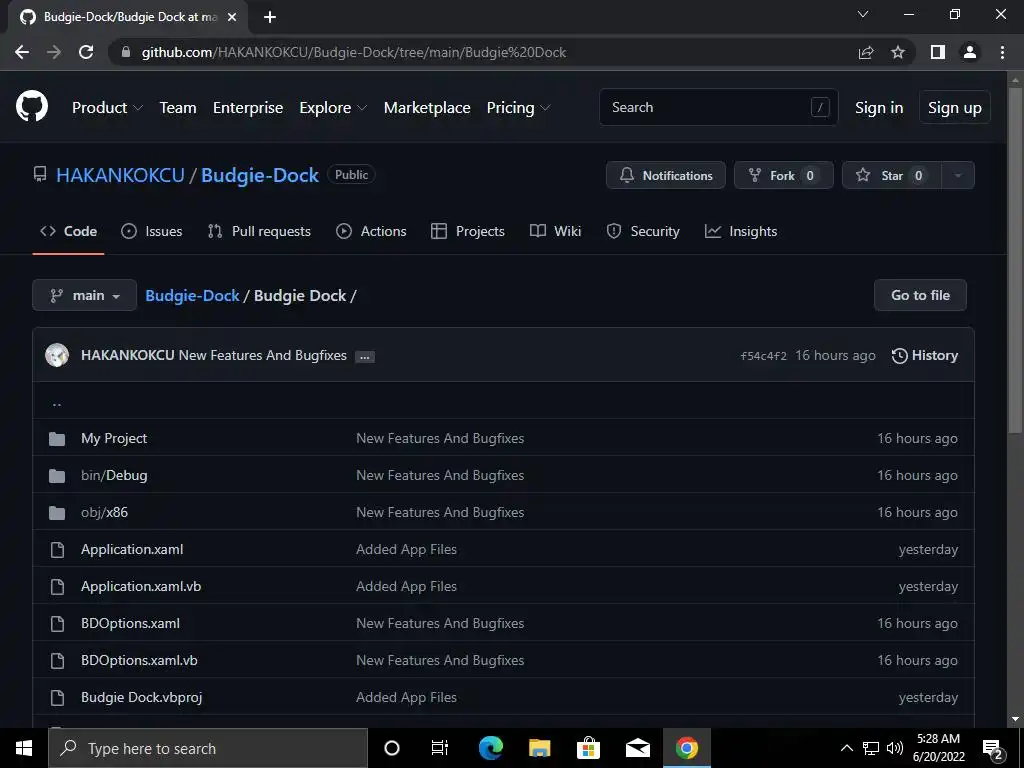Focus the GitHub search field
This screenshot has width=1024, height=768.
click(718, 107)
